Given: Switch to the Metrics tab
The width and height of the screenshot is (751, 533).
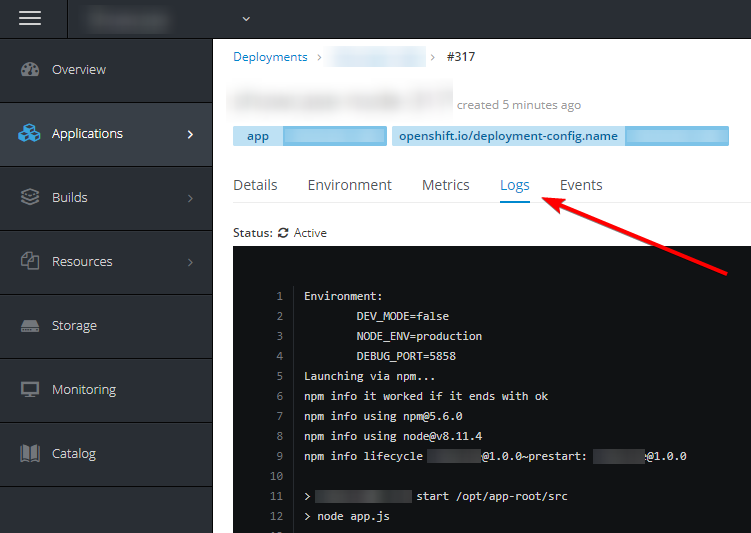Looking at the screenshot, I should [445, 185].
